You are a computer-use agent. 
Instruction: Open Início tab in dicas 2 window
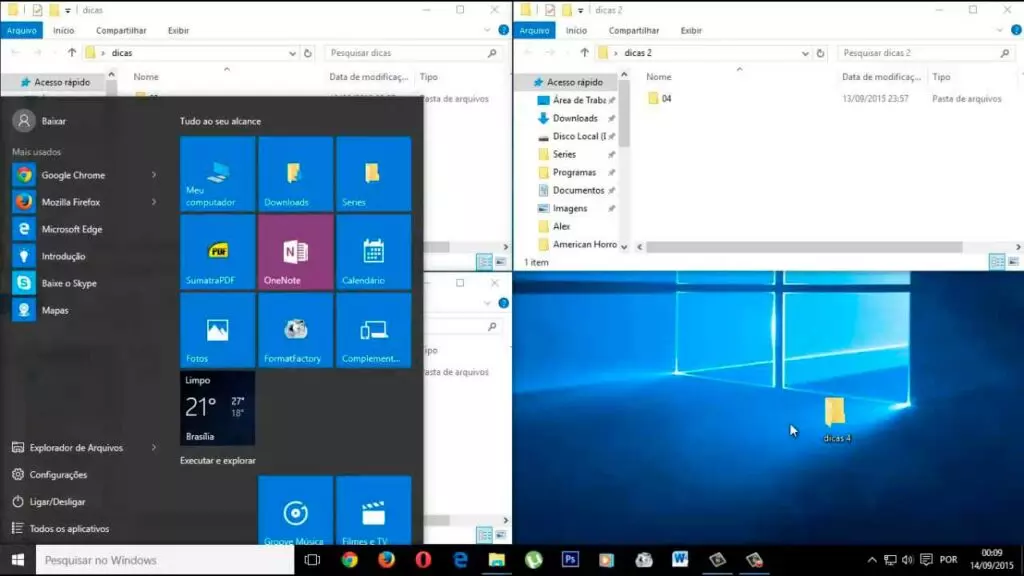pyautogui.click(x=576, y=30)
